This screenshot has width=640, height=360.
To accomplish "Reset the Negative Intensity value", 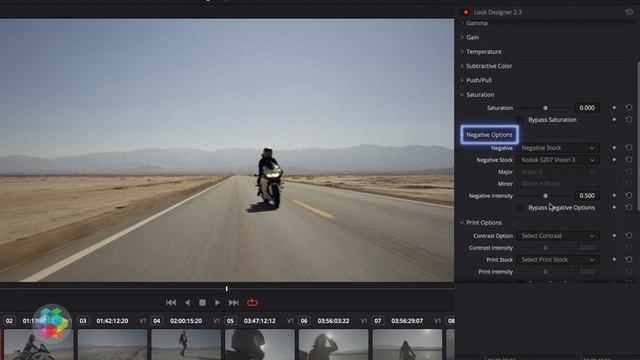I will coord(629,195).
